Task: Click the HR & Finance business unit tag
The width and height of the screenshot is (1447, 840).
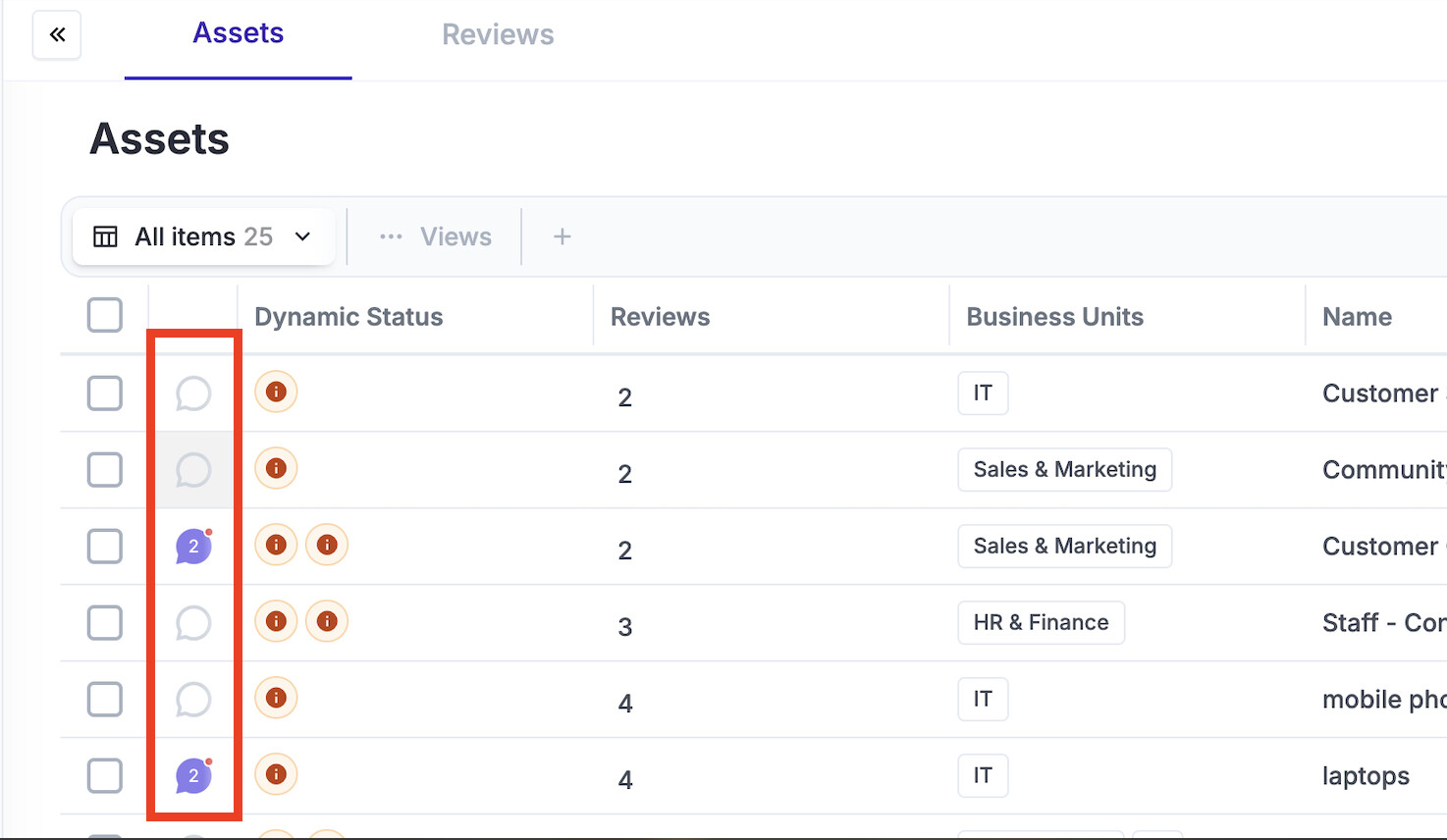Action: pos(1041,623)
